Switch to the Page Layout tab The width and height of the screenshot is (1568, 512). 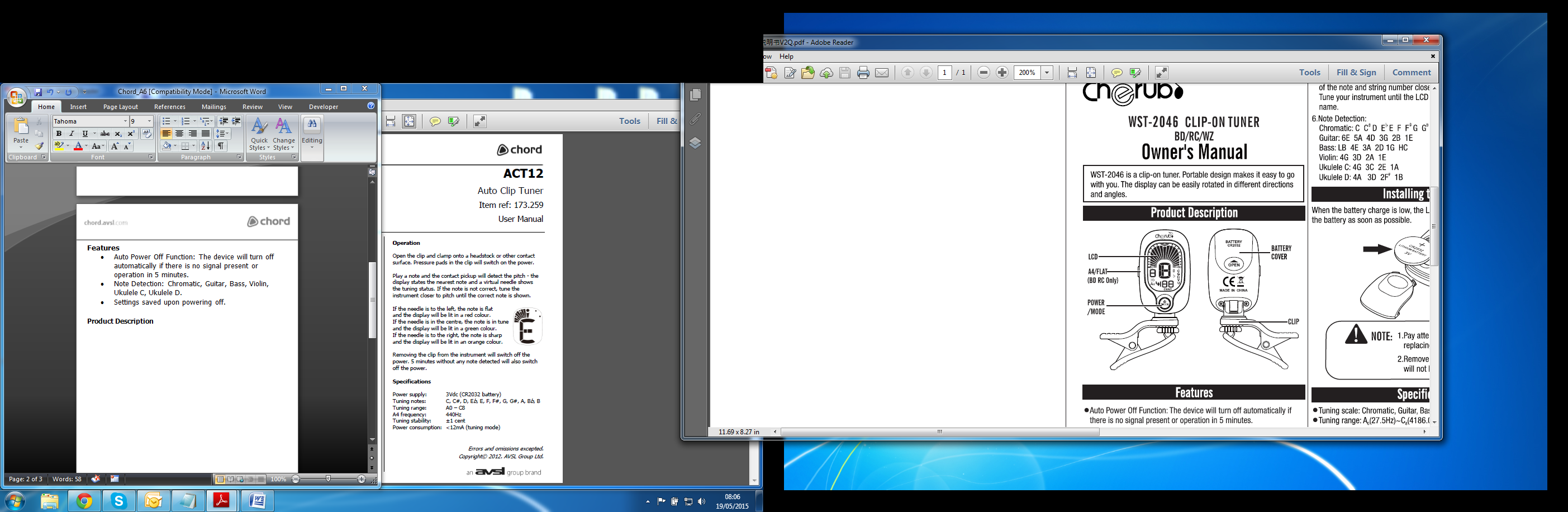point(121,107)
